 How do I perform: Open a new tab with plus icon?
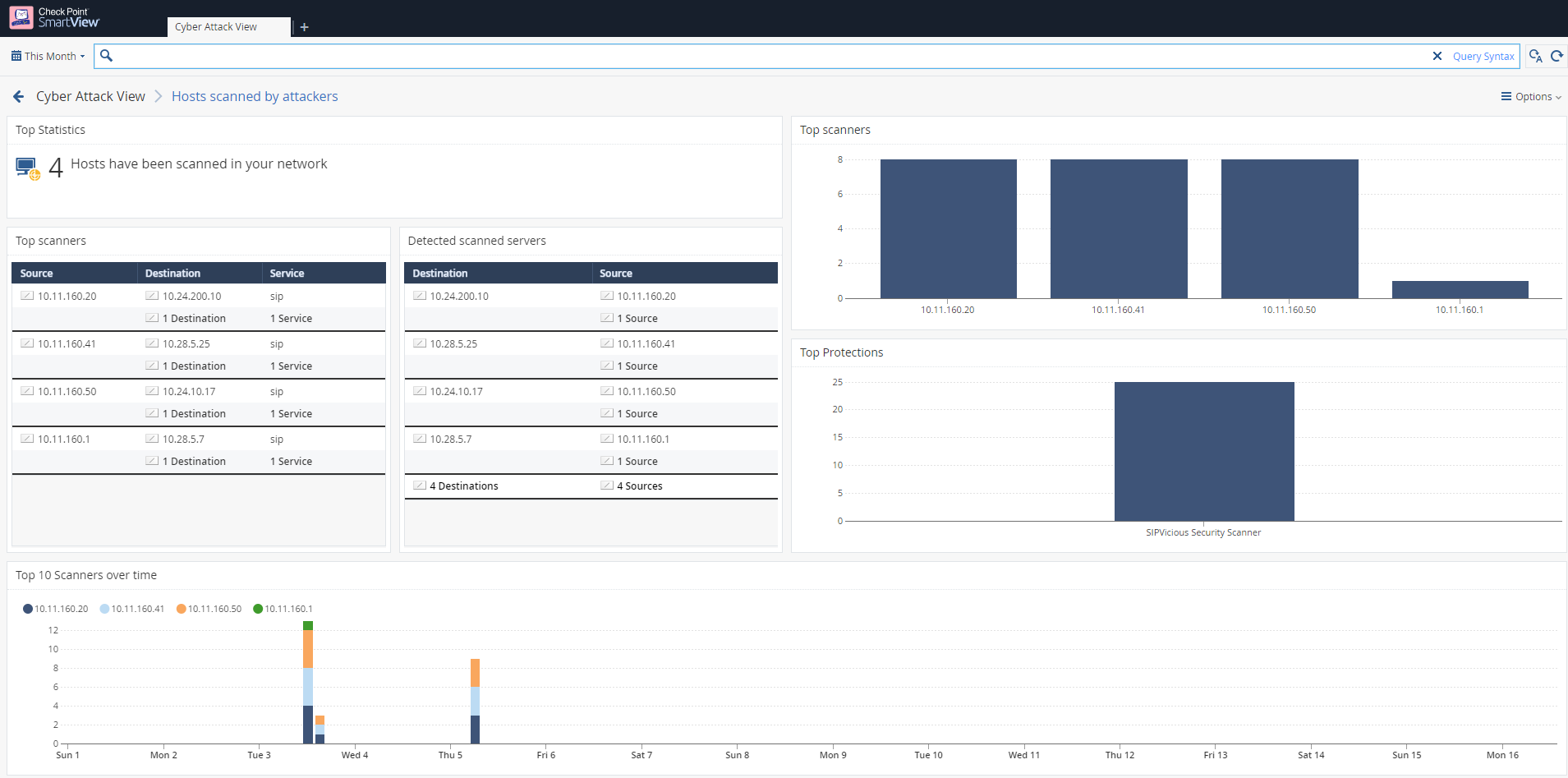click(304, 27)
